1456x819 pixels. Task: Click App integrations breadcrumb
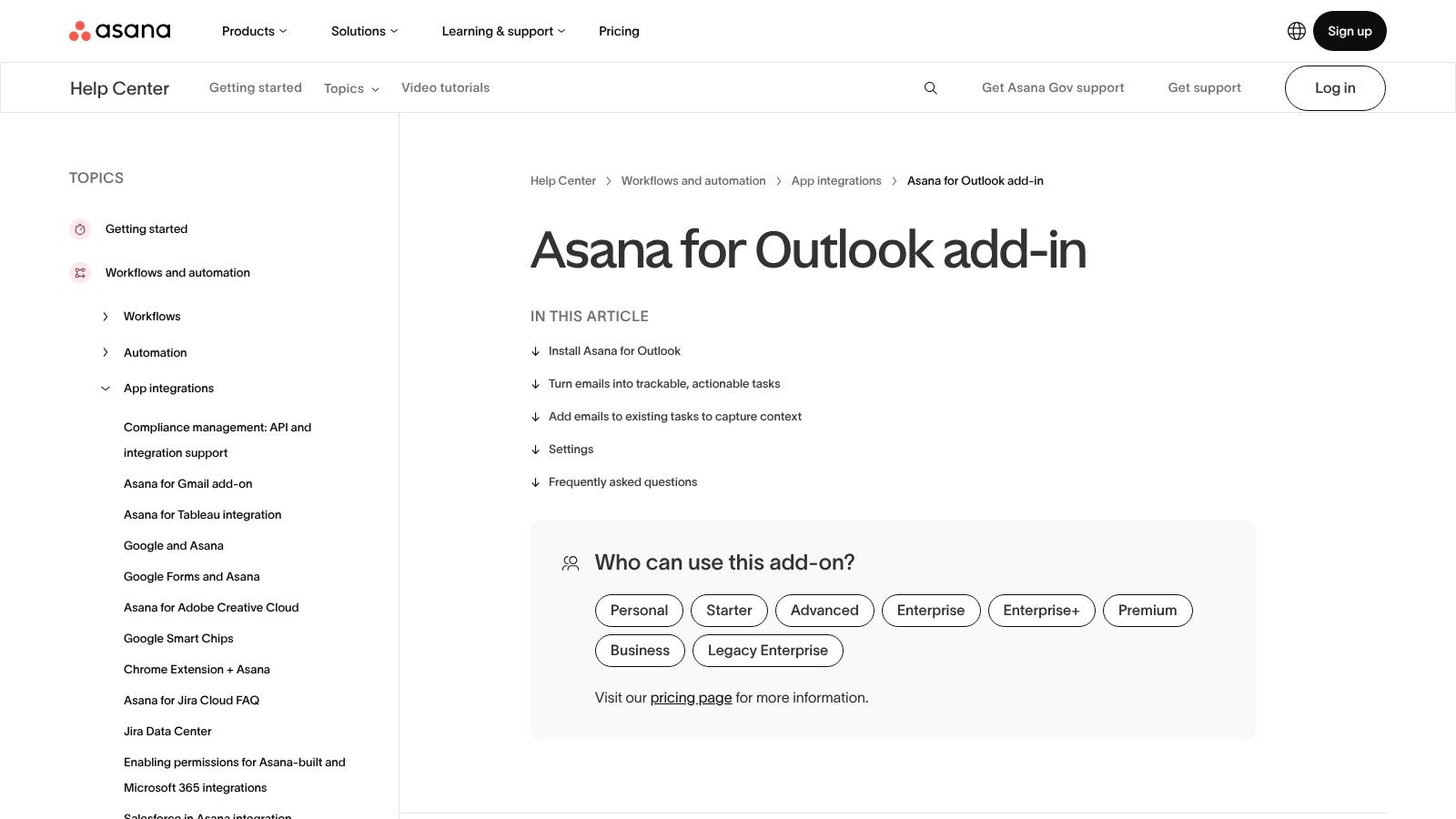(836, 181)
